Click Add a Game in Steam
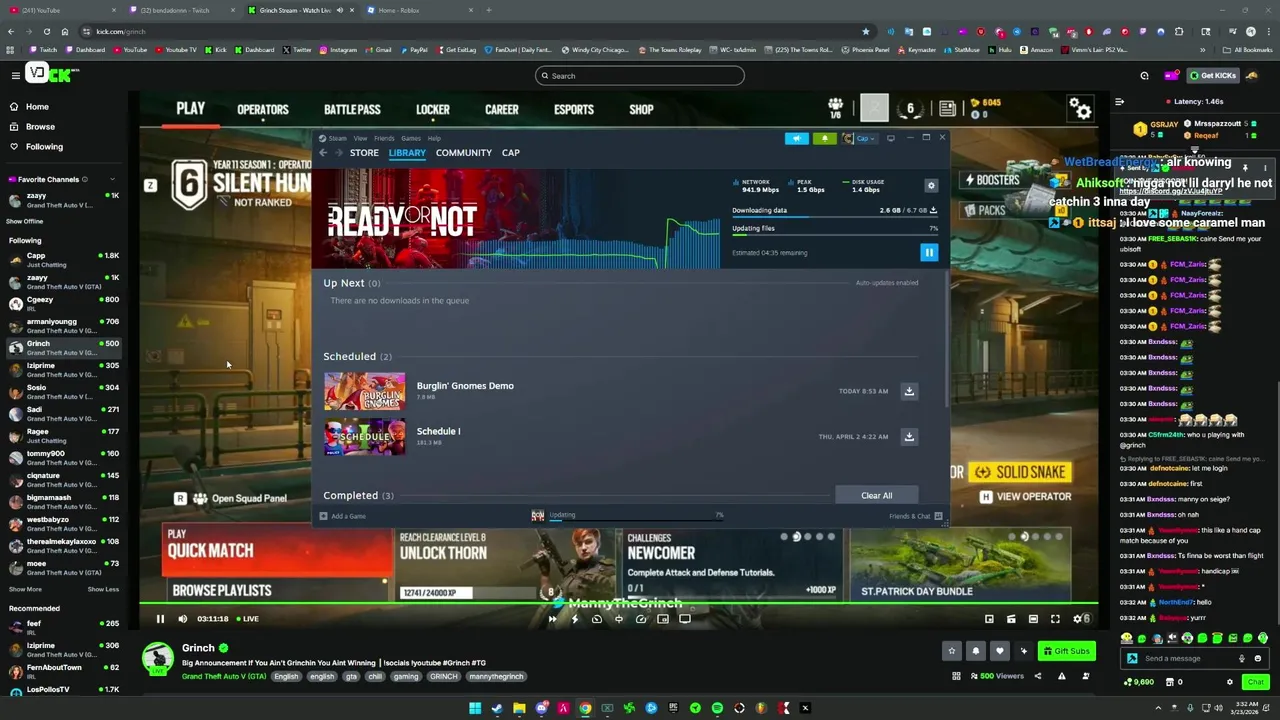 [342, 516]
